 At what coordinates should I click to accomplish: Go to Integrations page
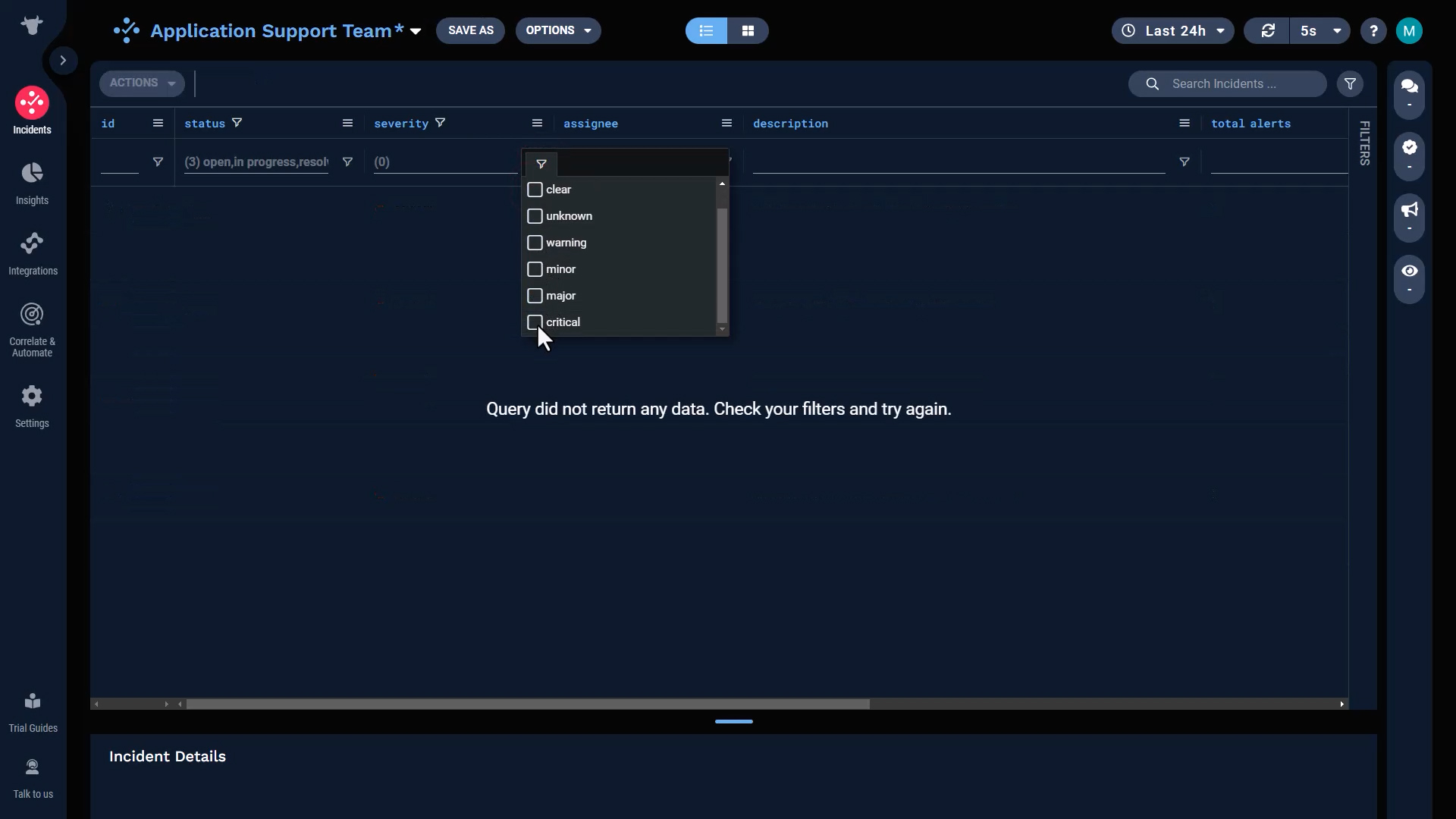point(32,253)
